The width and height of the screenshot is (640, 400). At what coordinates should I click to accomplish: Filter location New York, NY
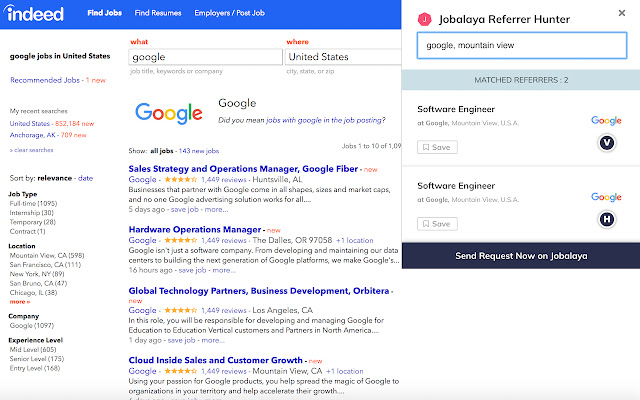37,274
